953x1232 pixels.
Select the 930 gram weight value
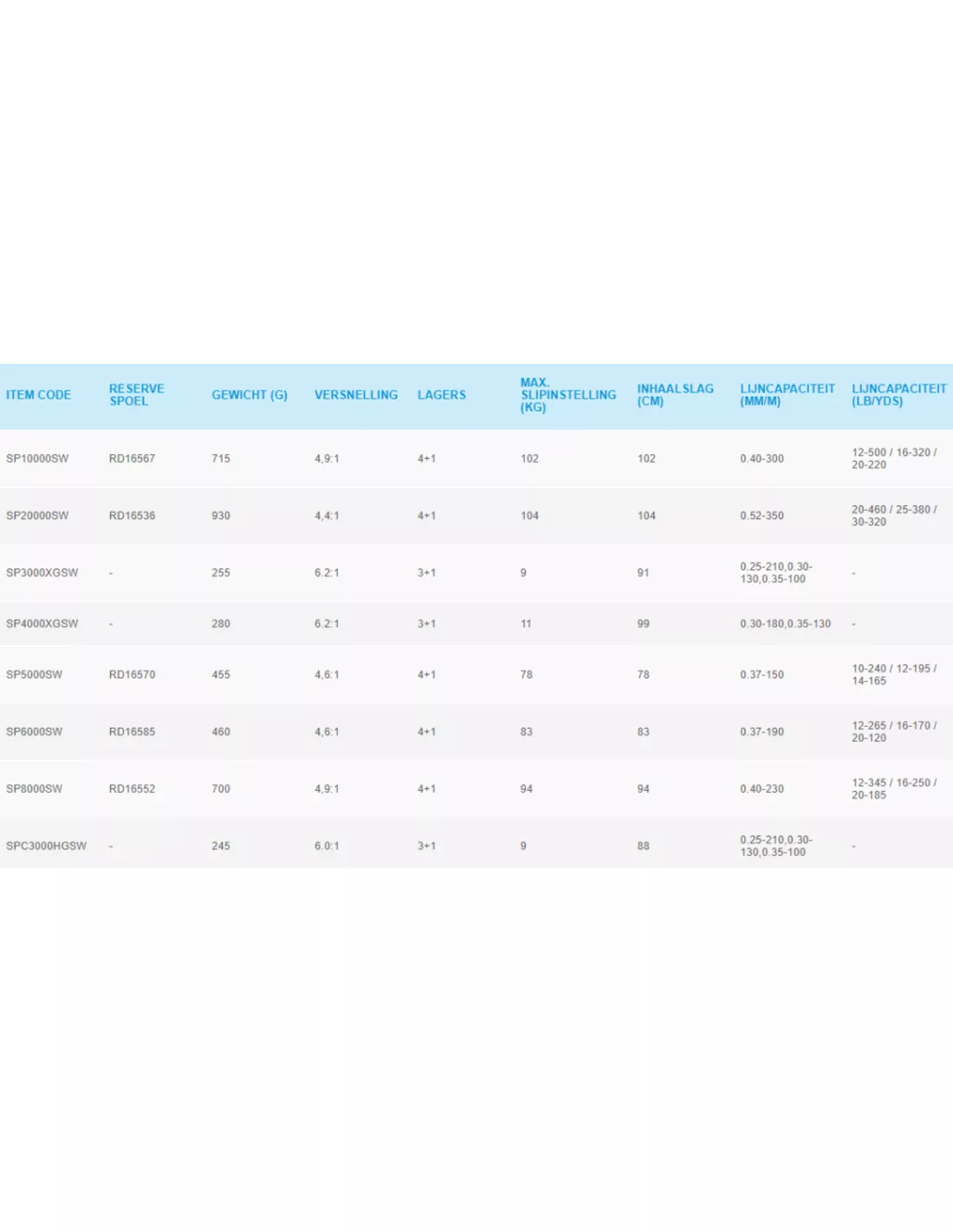point(220,515)
